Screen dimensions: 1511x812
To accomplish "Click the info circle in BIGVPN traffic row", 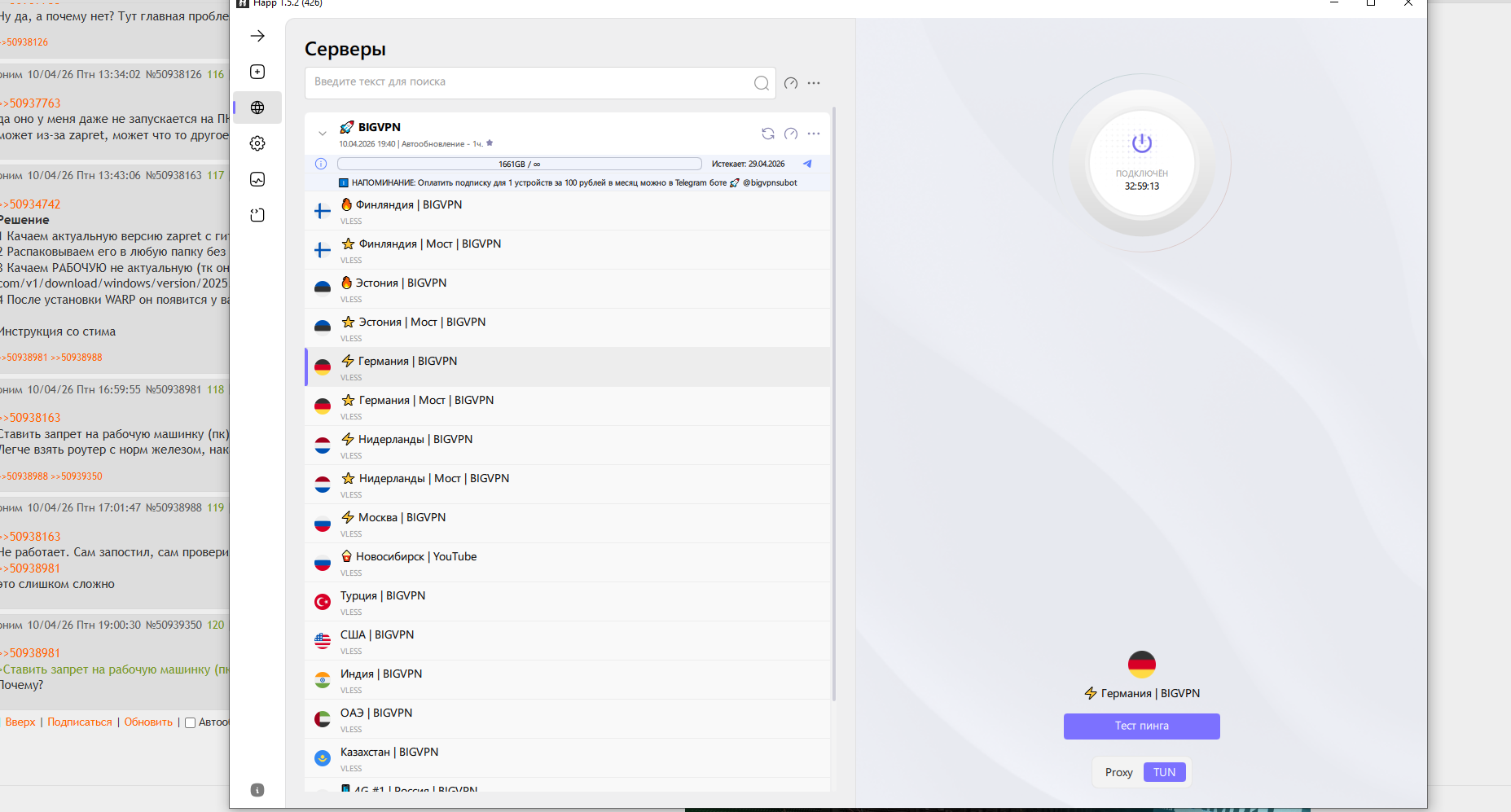I will (321, 164).
